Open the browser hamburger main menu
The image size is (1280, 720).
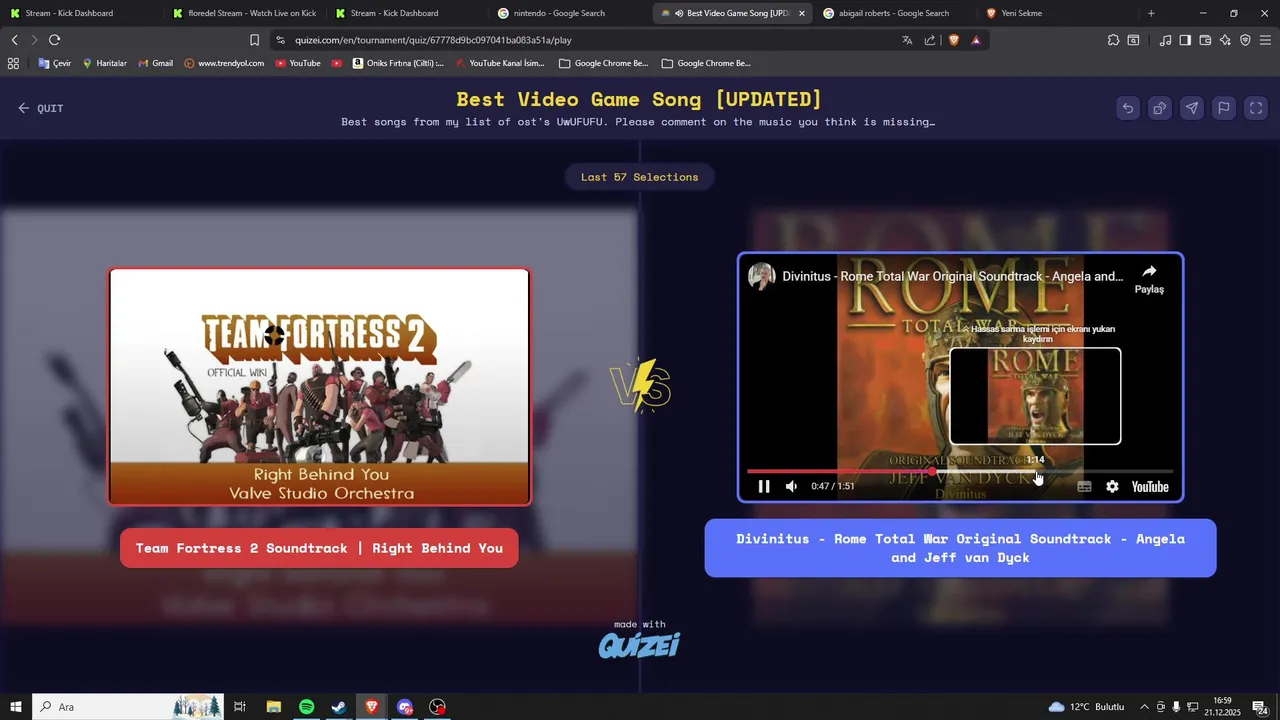pos(1265,40)
